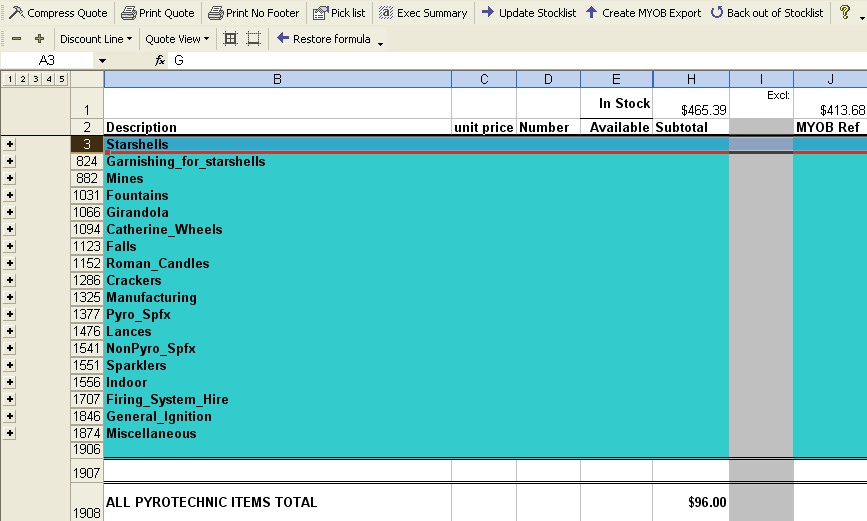This screenshot has height=521, width=867.
Task: Click Restore formula in the toolbar
Action: (x=323, y=39)
